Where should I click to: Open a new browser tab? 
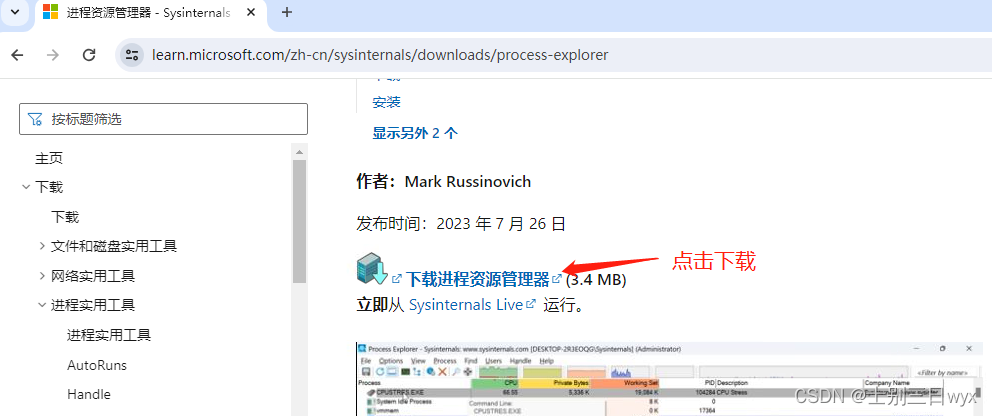[287, 12]
